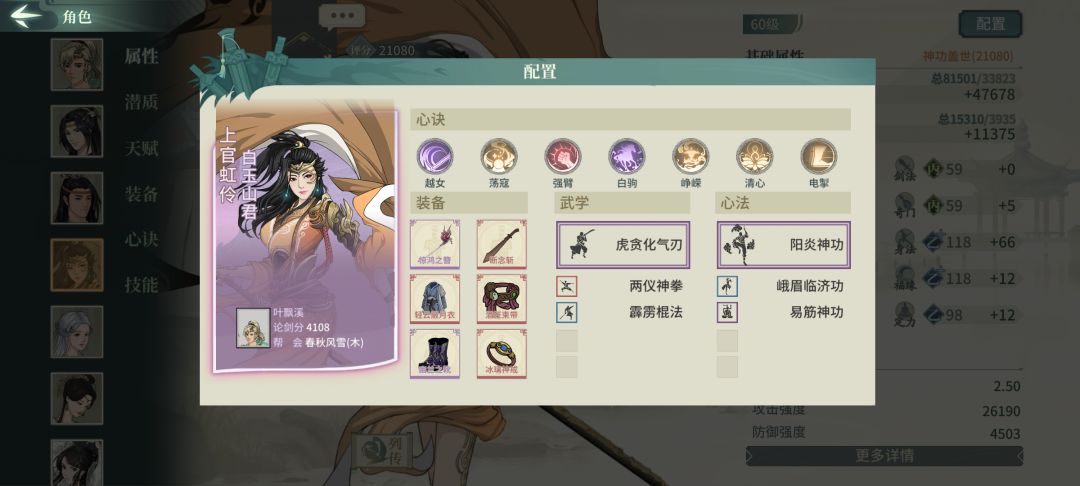Open the 断念斩 sword equipment slot
This screenshot has height=486, width=1080.
[x=501, y=244]
